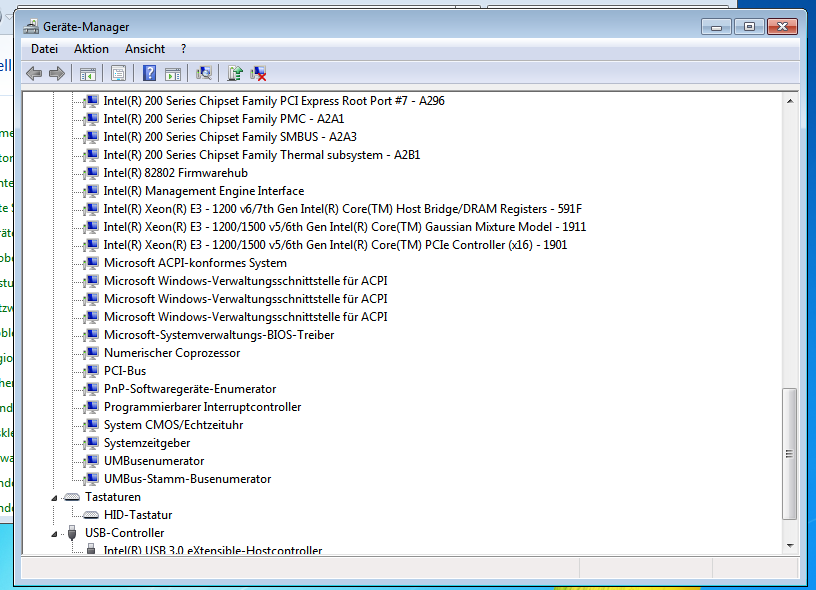Open Help with the blue question mark icon
This screenshot has width=816, height=590.
(x=149, y=73)
